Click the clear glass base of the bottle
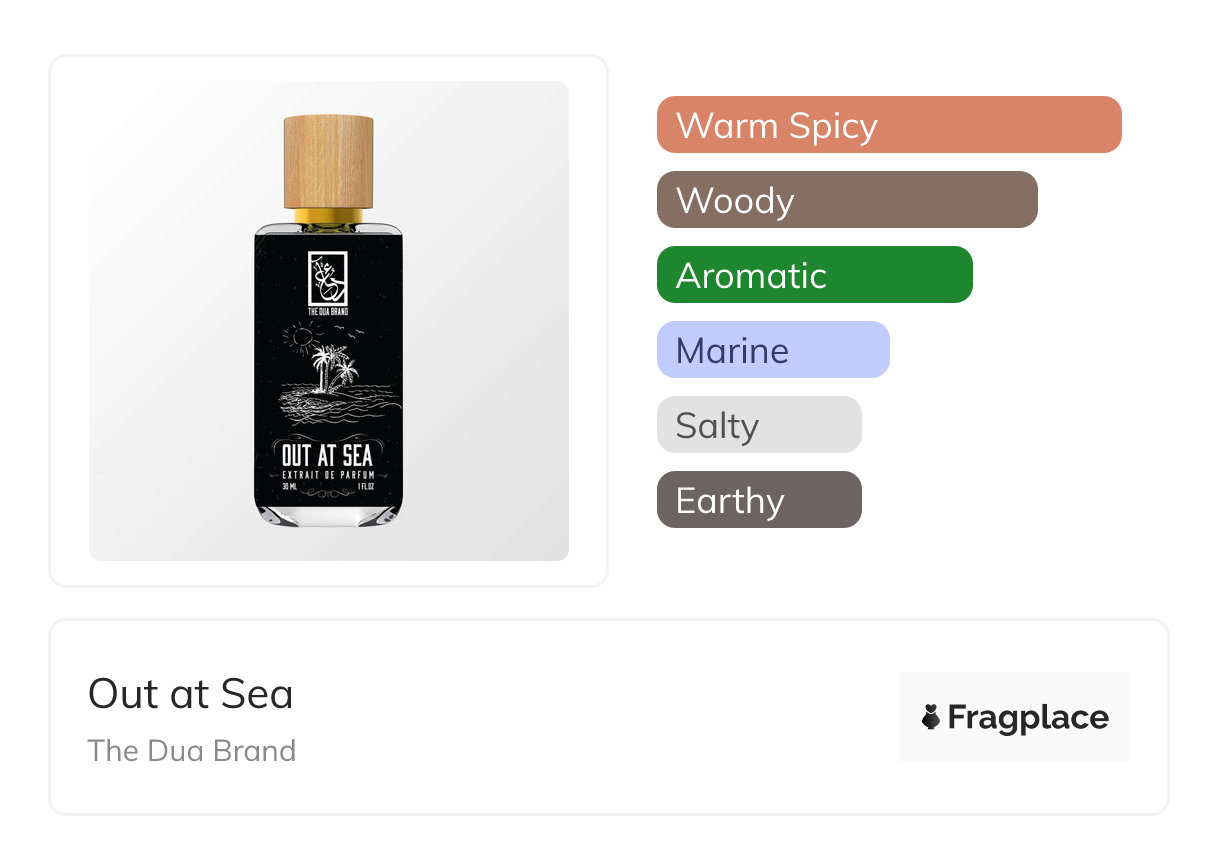Viewport: 1218px width, 864px height. tap(328, 513)
